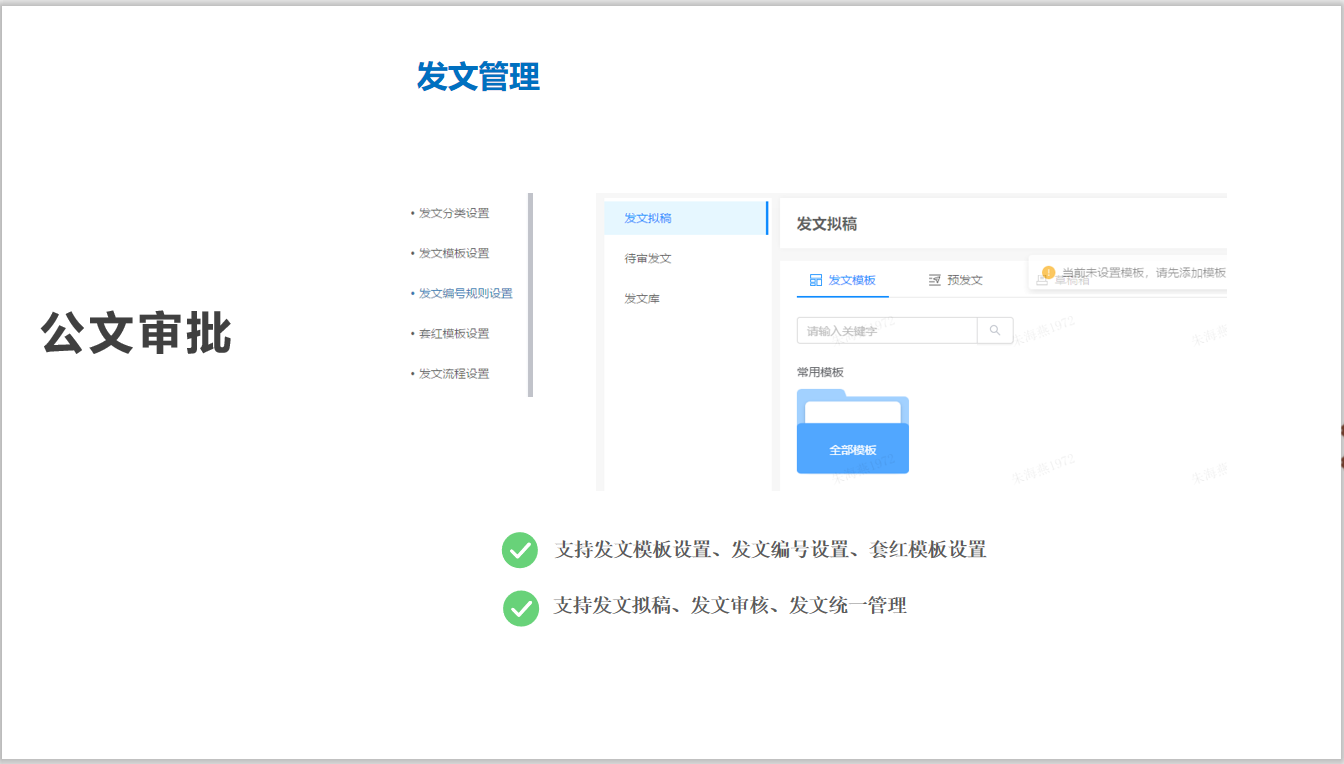
Task: Switch to the 发文模板 tab
Action: click(842, 280)
